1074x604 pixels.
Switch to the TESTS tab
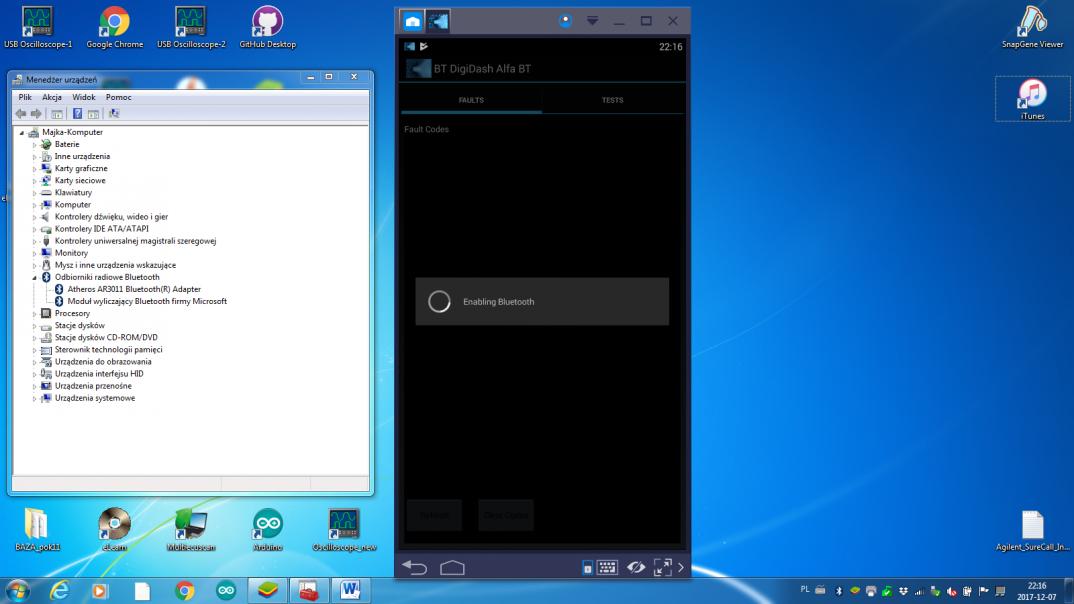pos(612,100)
